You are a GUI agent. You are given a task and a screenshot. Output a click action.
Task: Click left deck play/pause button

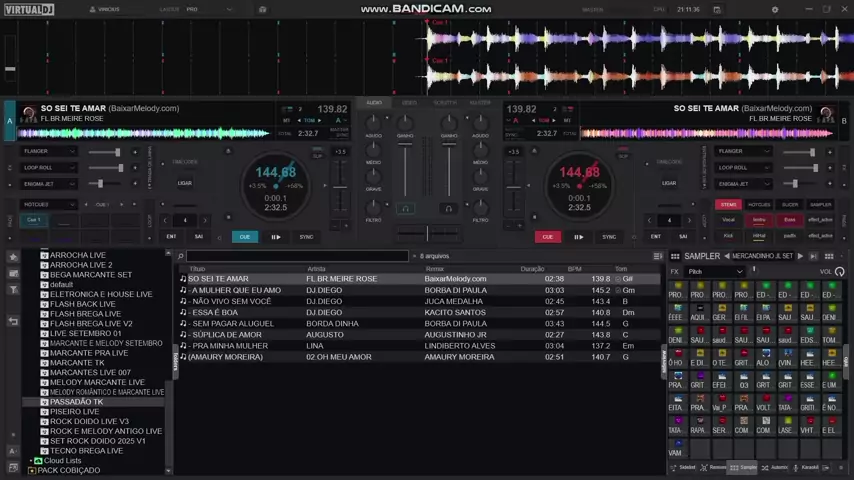(x=276, y=237)
